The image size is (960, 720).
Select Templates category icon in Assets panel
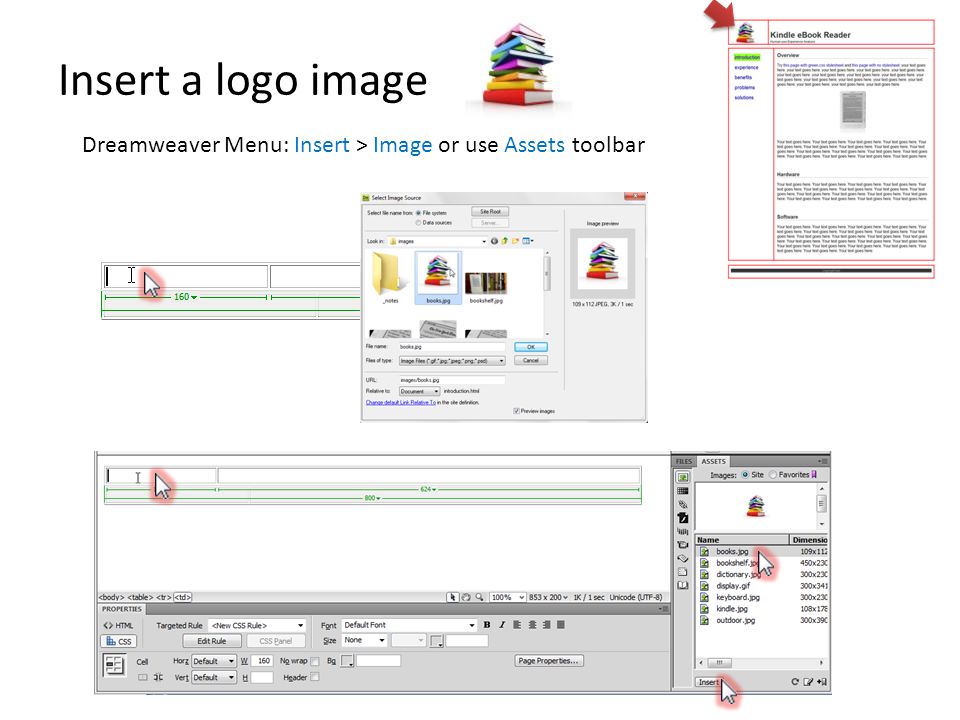tap(683, 572)
